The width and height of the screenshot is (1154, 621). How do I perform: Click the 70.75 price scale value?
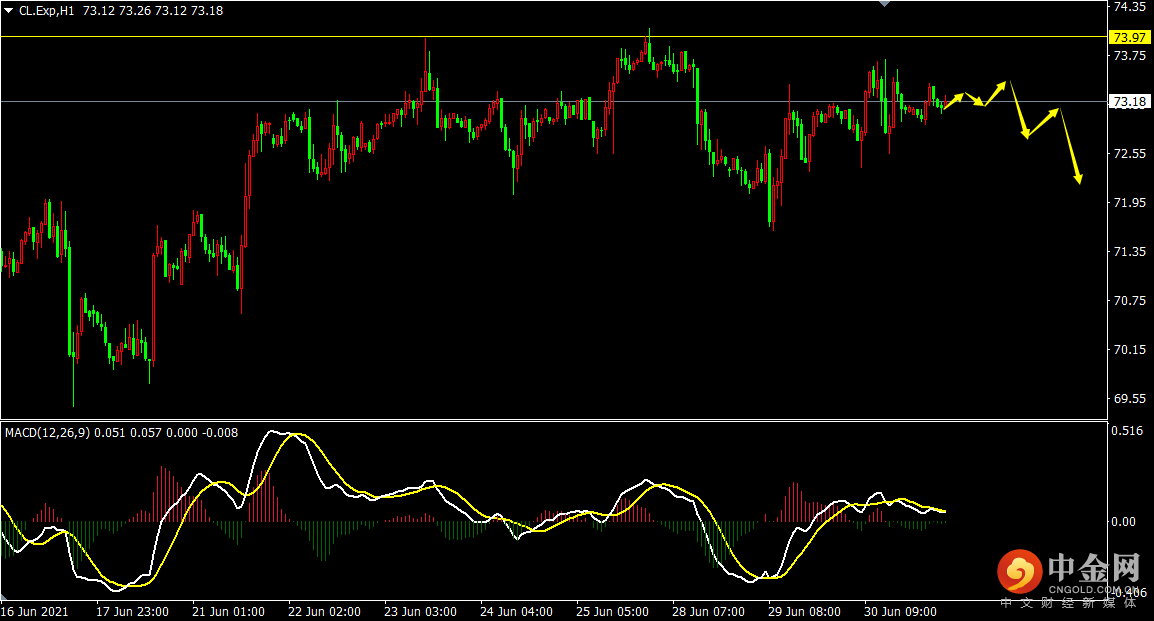point(1130,300)
